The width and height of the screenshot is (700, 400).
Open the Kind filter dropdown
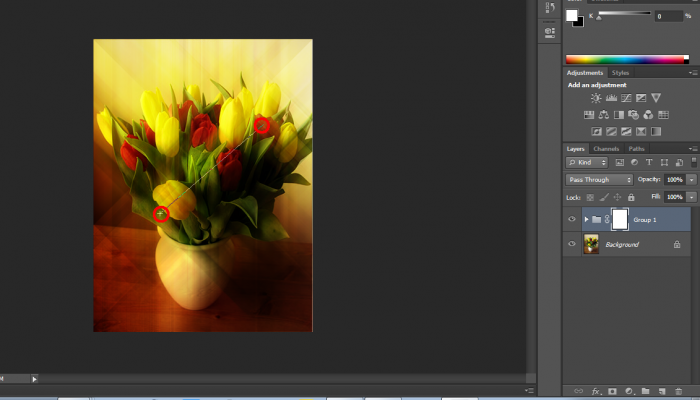pyautogui.click(x=587, y=162)
